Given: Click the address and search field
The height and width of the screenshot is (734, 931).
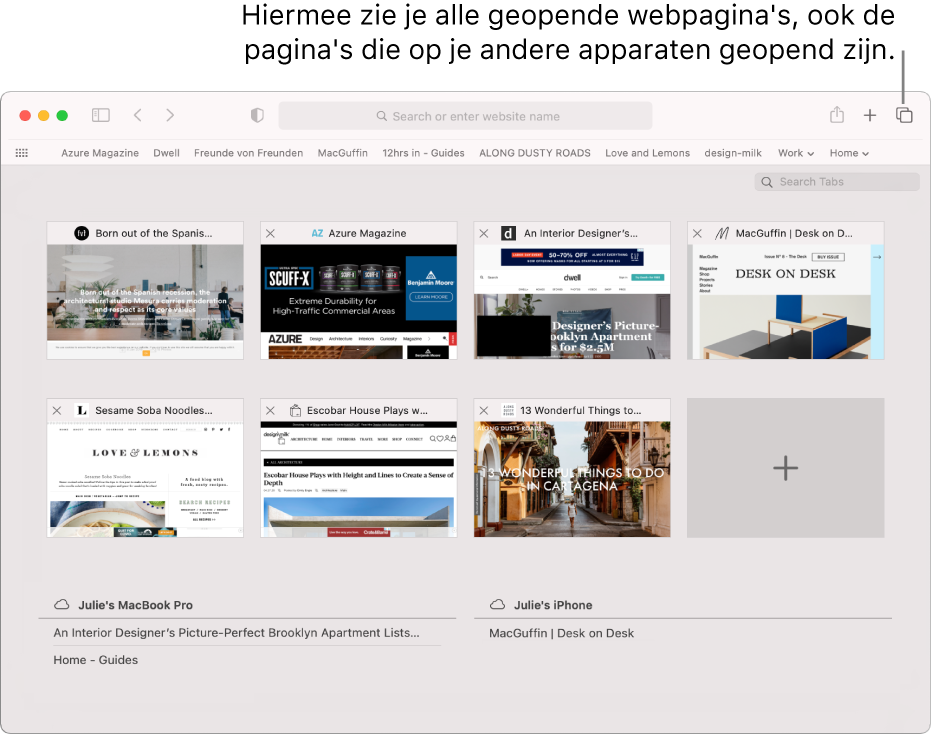Looking at the screenshot, I should 466,116.
